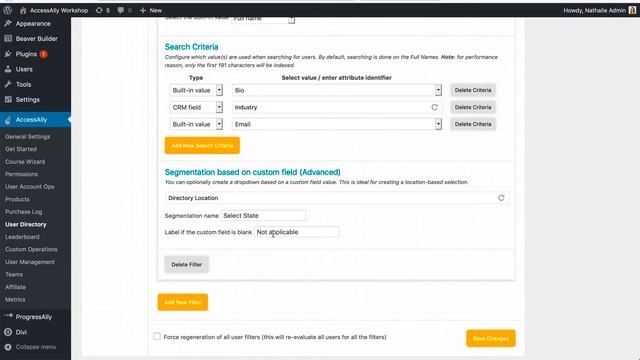Click the Users person icon
640x360 pixels.
point(8,69)
